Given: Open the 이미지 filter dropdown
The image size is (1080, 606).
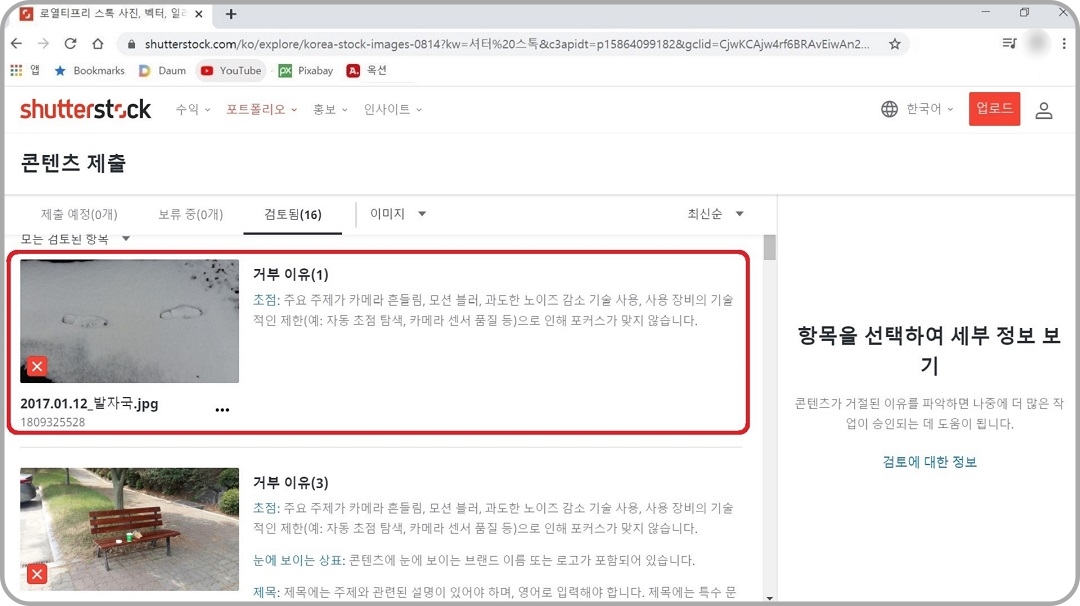Looking at the screenshot, I should pyautogui.click(x=395, y=213).
